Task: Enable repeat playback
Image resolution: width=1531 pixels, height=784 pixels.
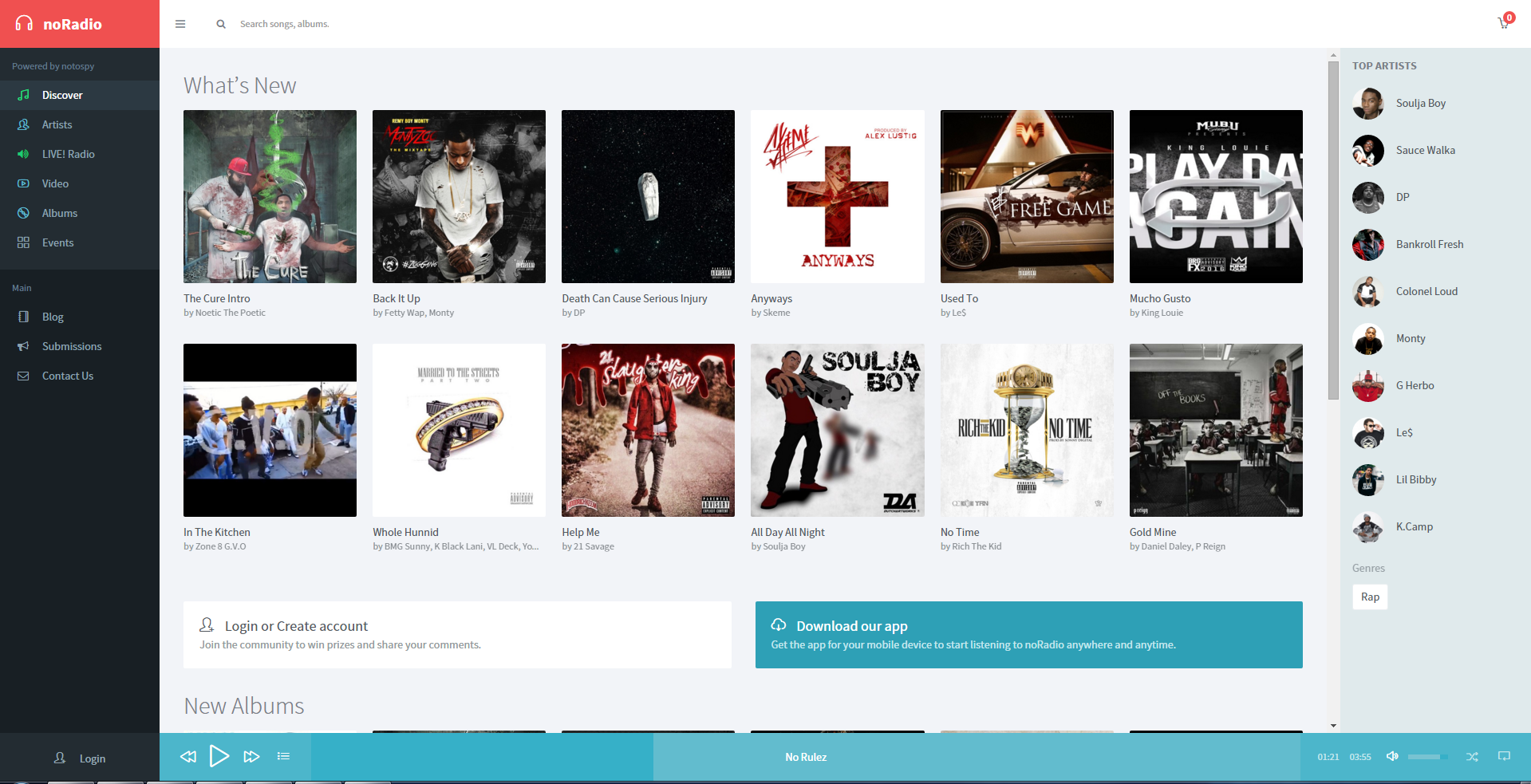Action: coord(1504,756)
